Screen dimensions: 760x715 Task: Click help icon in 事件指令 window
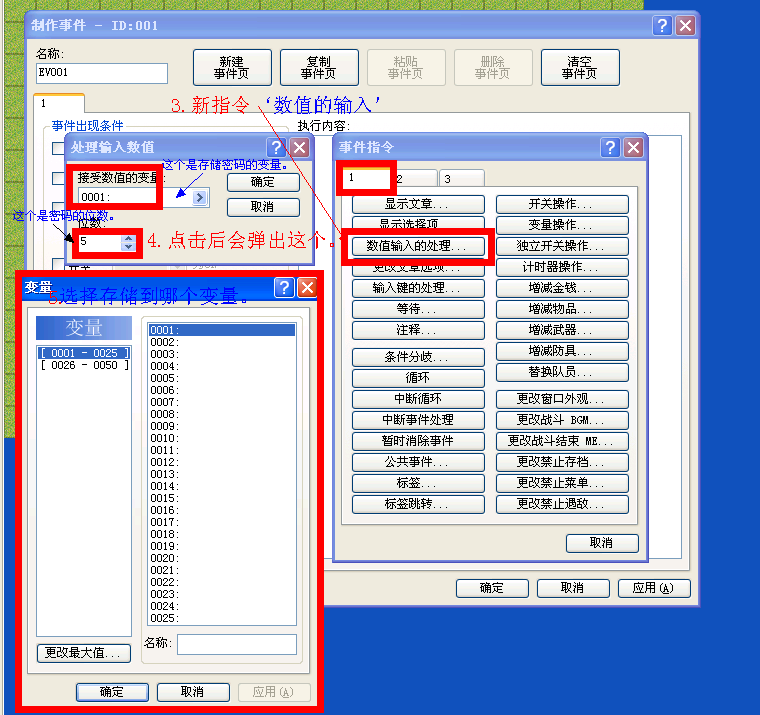pos(610,147)
